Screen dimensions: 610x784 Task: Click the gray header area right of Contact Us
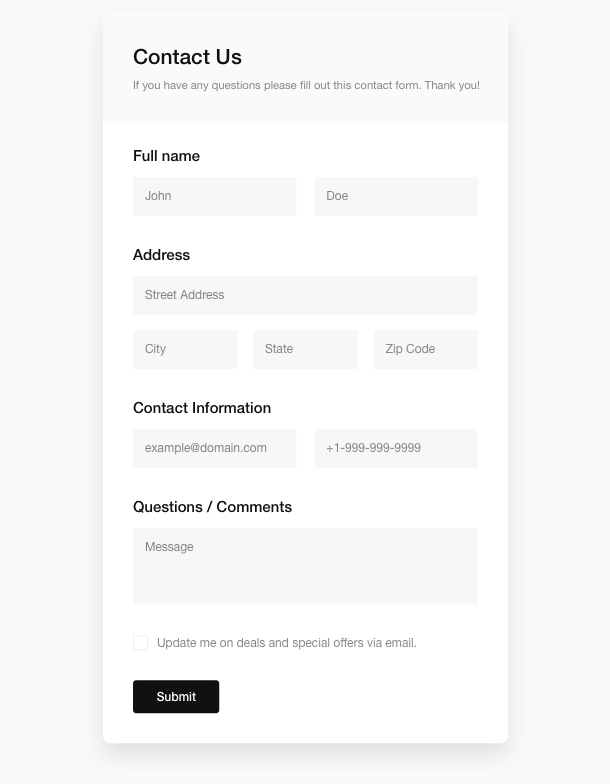(x=380, y=55)
